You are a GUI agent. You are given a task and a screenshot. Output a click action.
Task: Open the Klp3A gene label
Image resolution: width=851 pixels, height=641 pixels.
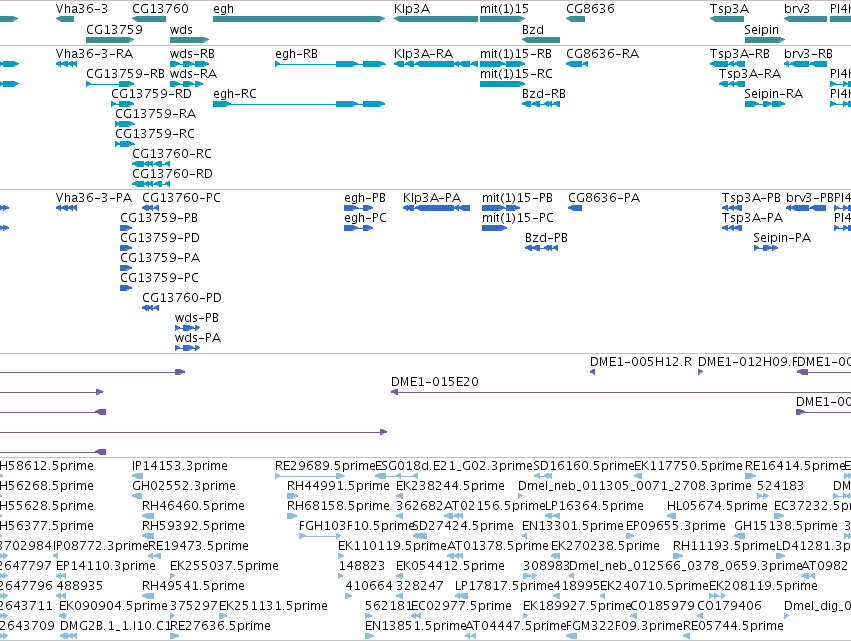click(x=411, y=9)
